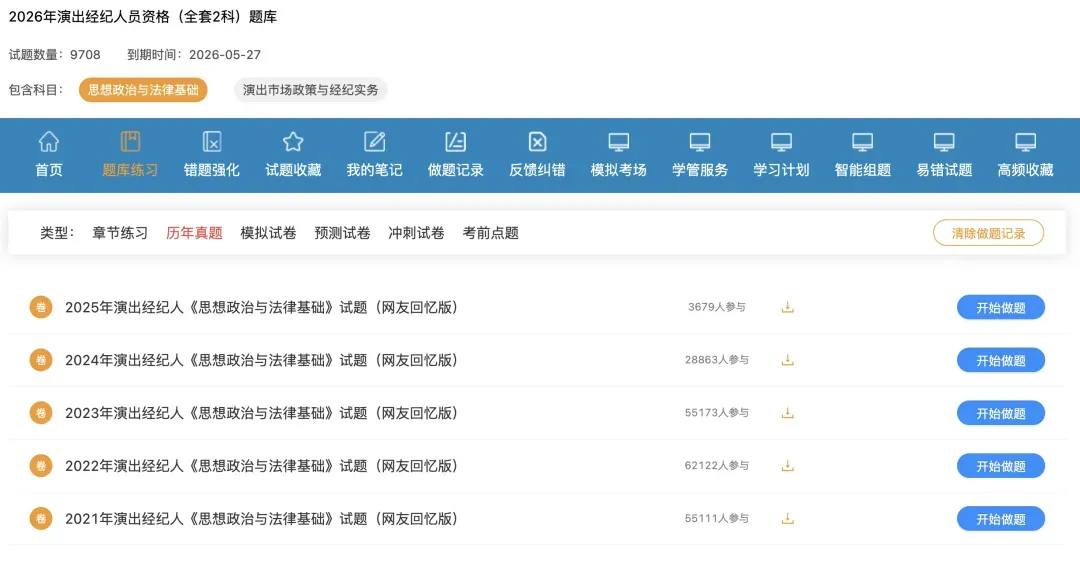
Task: Open 错题强化 icon in the nav bar
Action: 211,142
